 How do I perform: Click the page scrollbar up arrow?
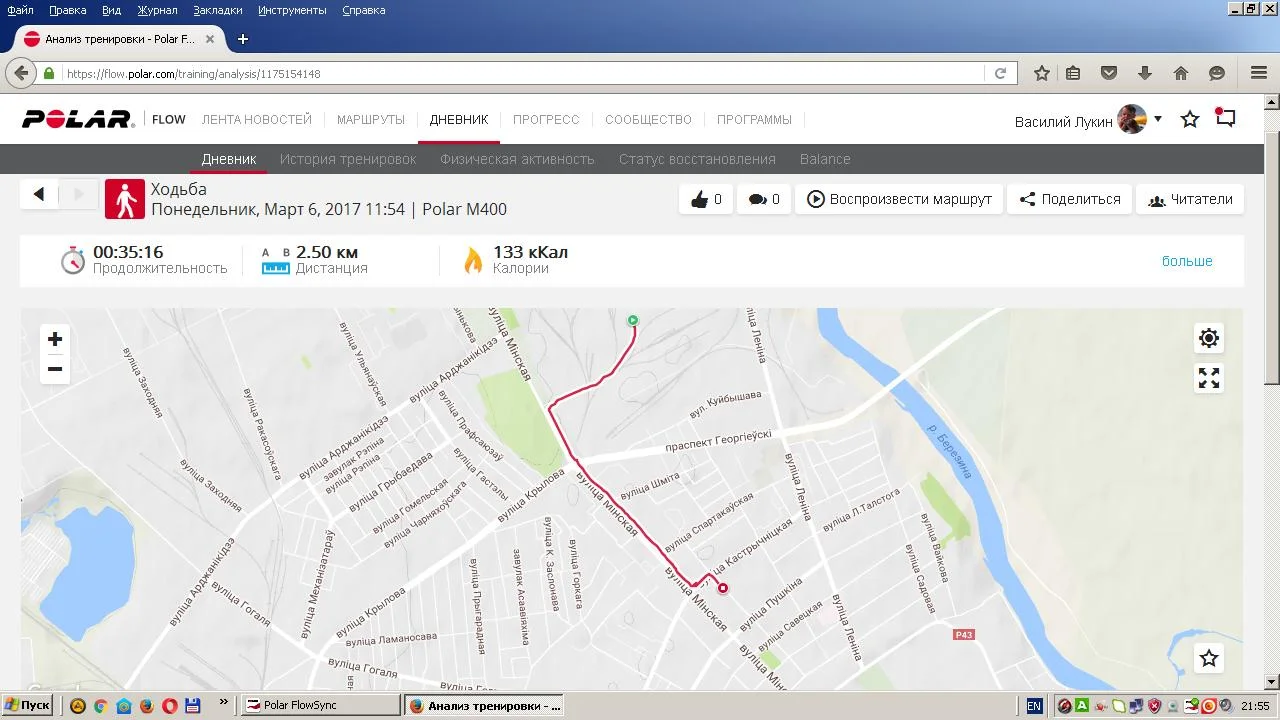[x=1272, y=102]
